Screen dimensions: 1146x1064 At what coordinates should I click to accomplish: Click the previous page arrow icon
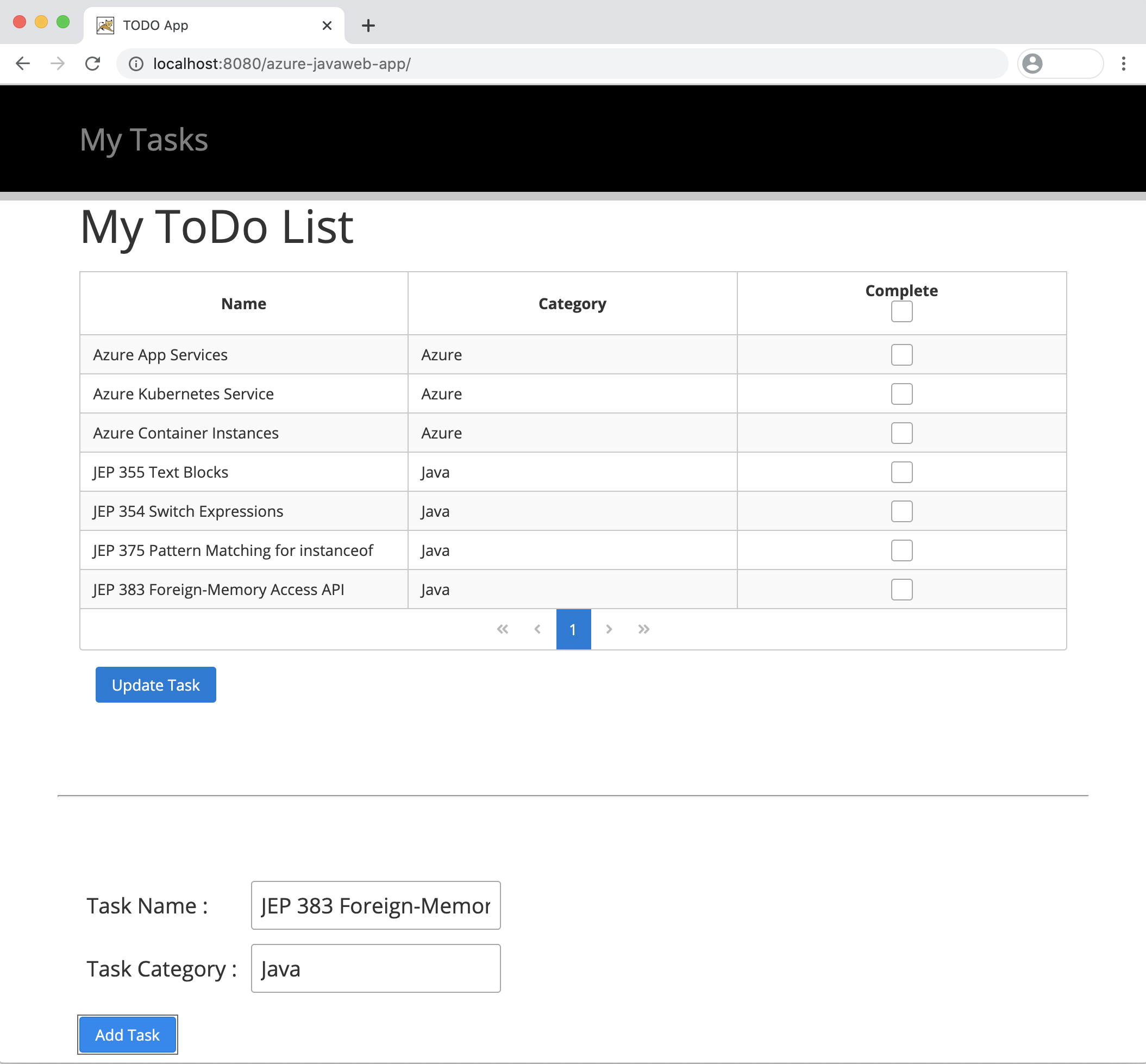tap(537, 629)
